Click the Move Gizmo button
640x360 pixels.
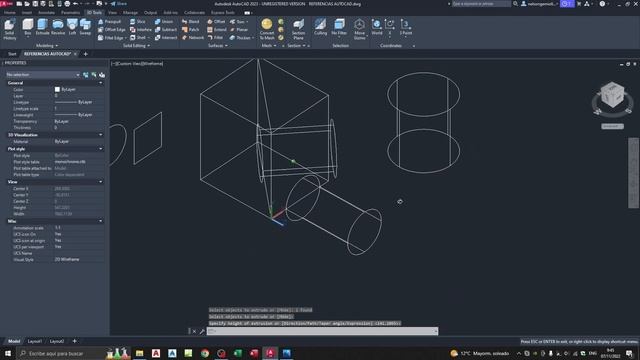point(359,29)
